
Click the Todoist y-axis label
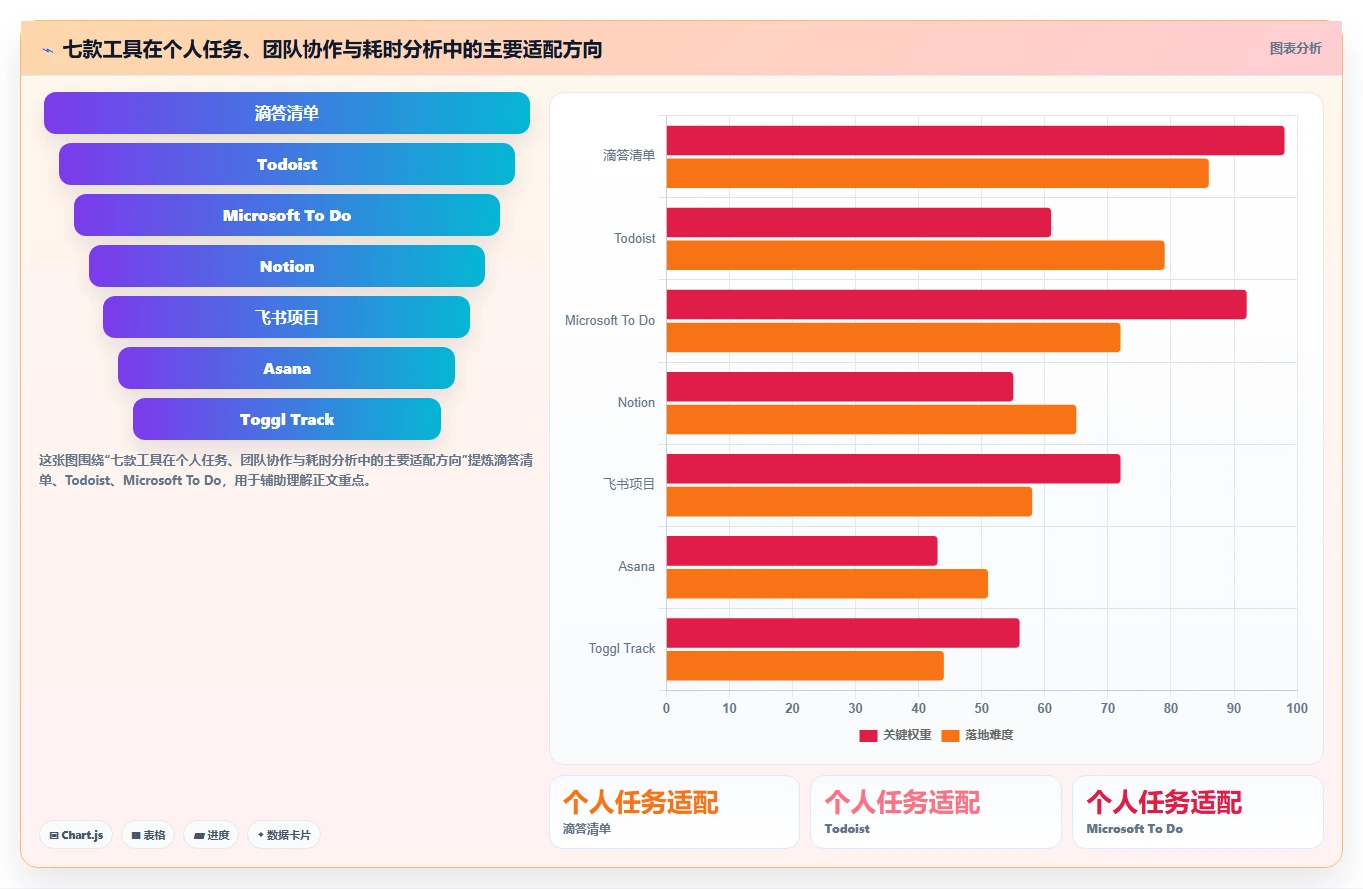pos(635,238)
